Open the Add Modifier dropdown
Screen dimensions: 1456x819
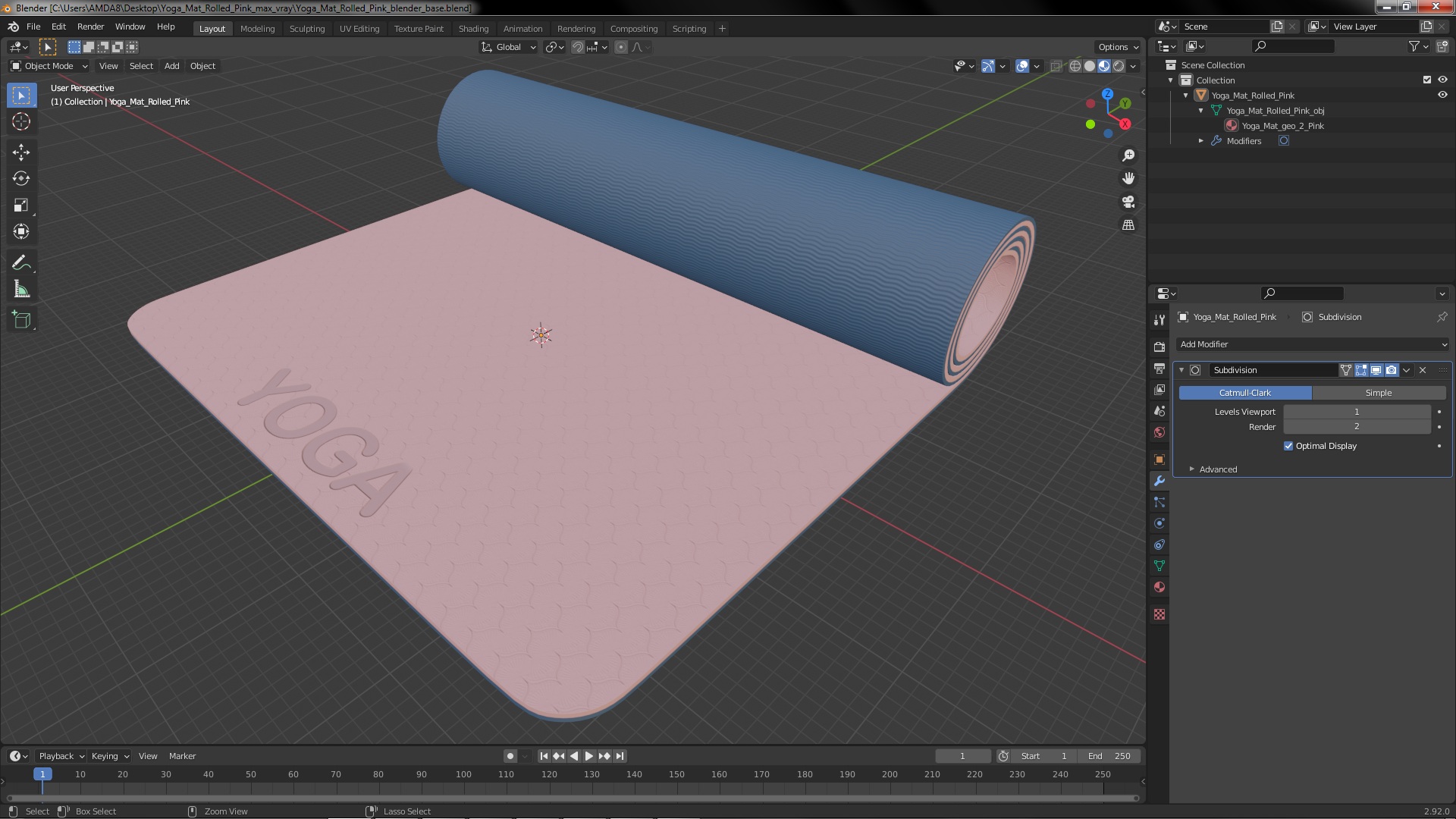(1312, 344)
